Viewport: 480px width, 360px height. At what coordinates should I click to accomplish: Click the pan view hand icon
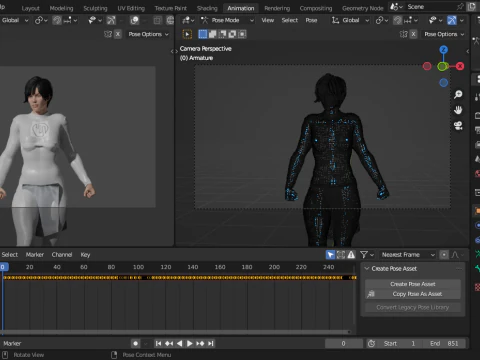(x=458, y=110)
